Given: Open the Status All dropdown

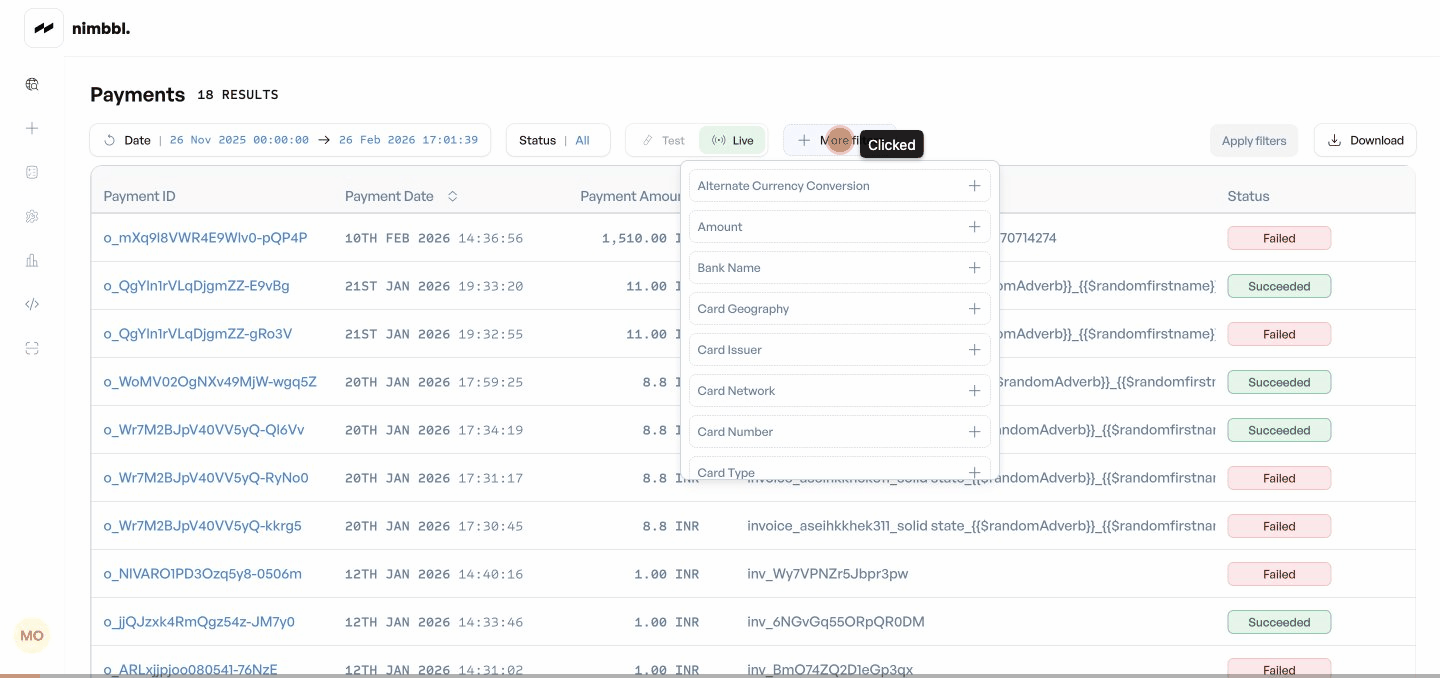Looking at the screenshot, I should click(558, 140).
